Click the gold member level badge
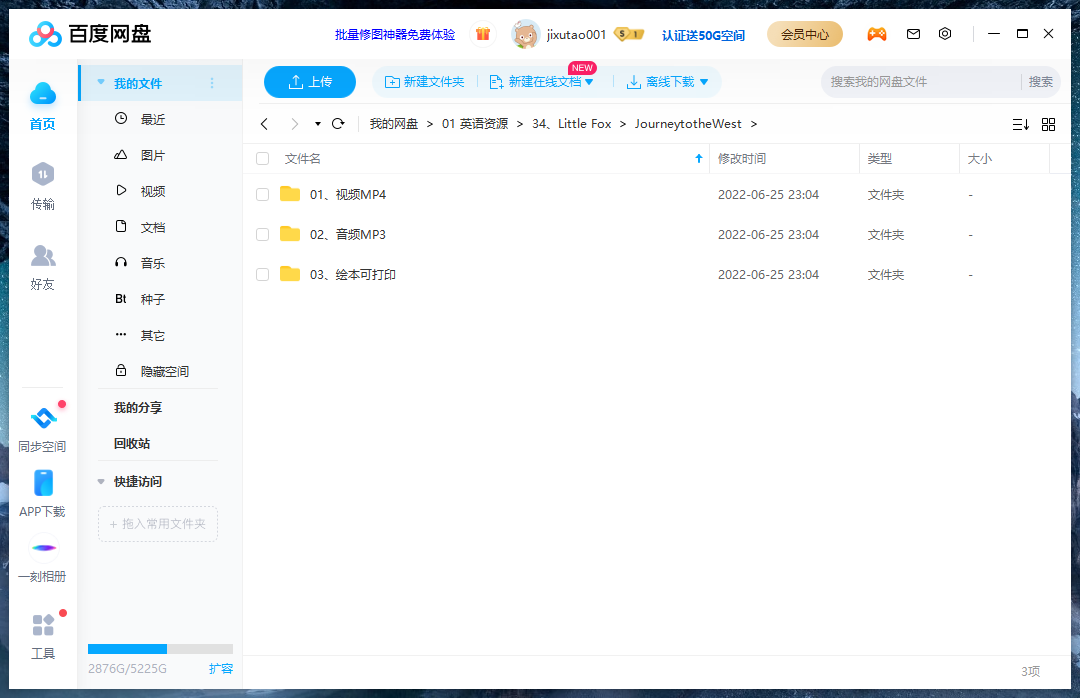Image resolution: width=1080 pixels, height=698 pixels. pos(629,34)
